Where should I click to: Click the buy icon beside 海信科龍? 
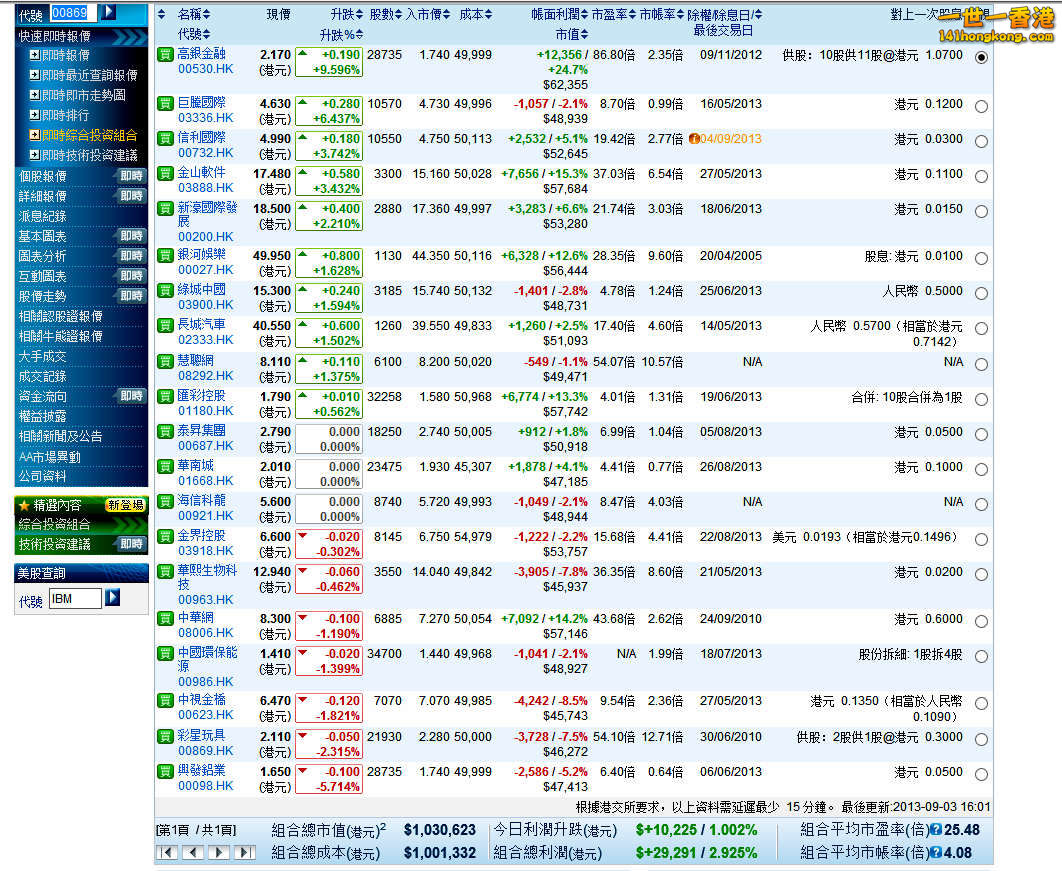[165, 501]
